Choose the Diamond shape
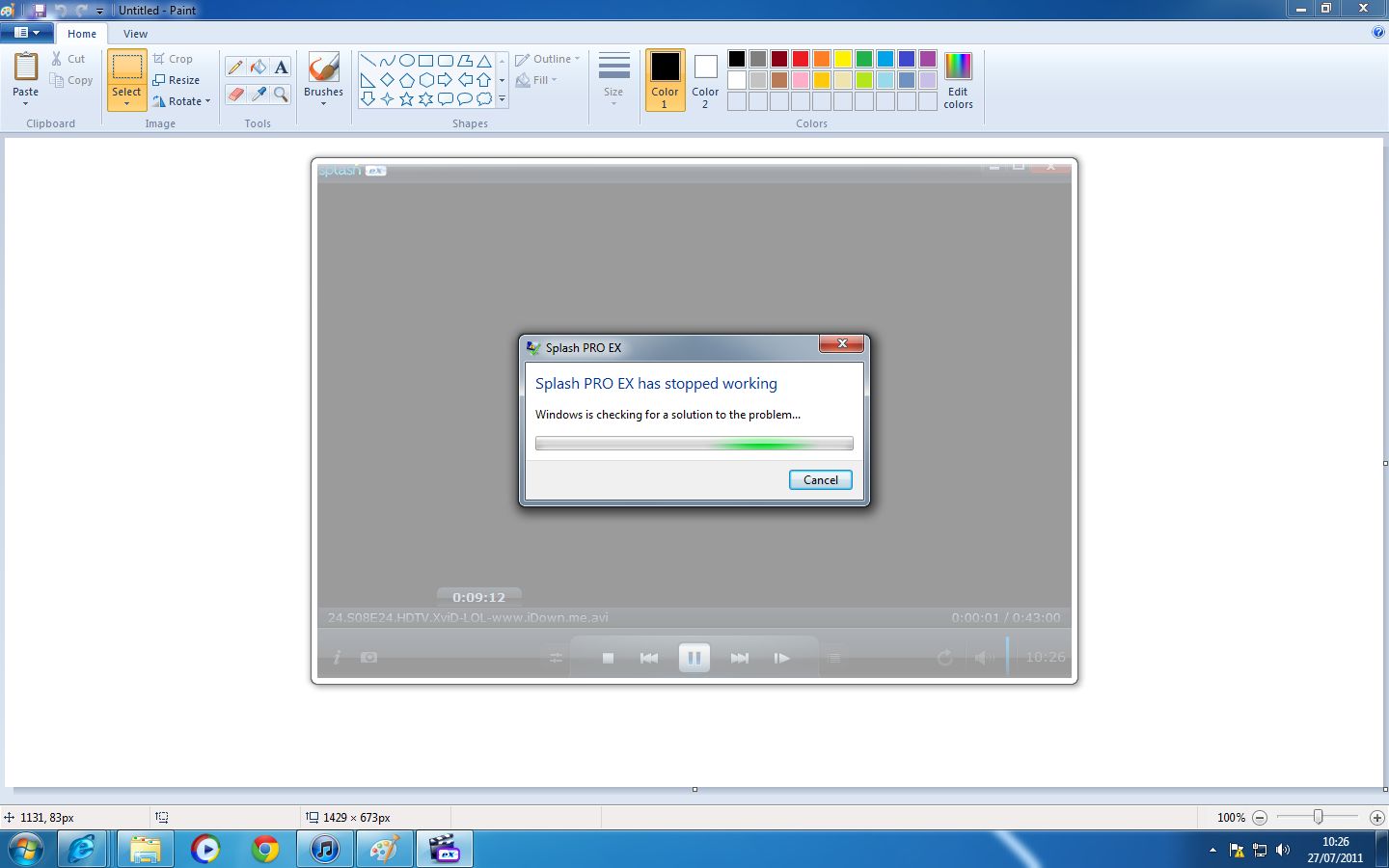Viewport: 1389px width, 868px height. pos(388,80)
